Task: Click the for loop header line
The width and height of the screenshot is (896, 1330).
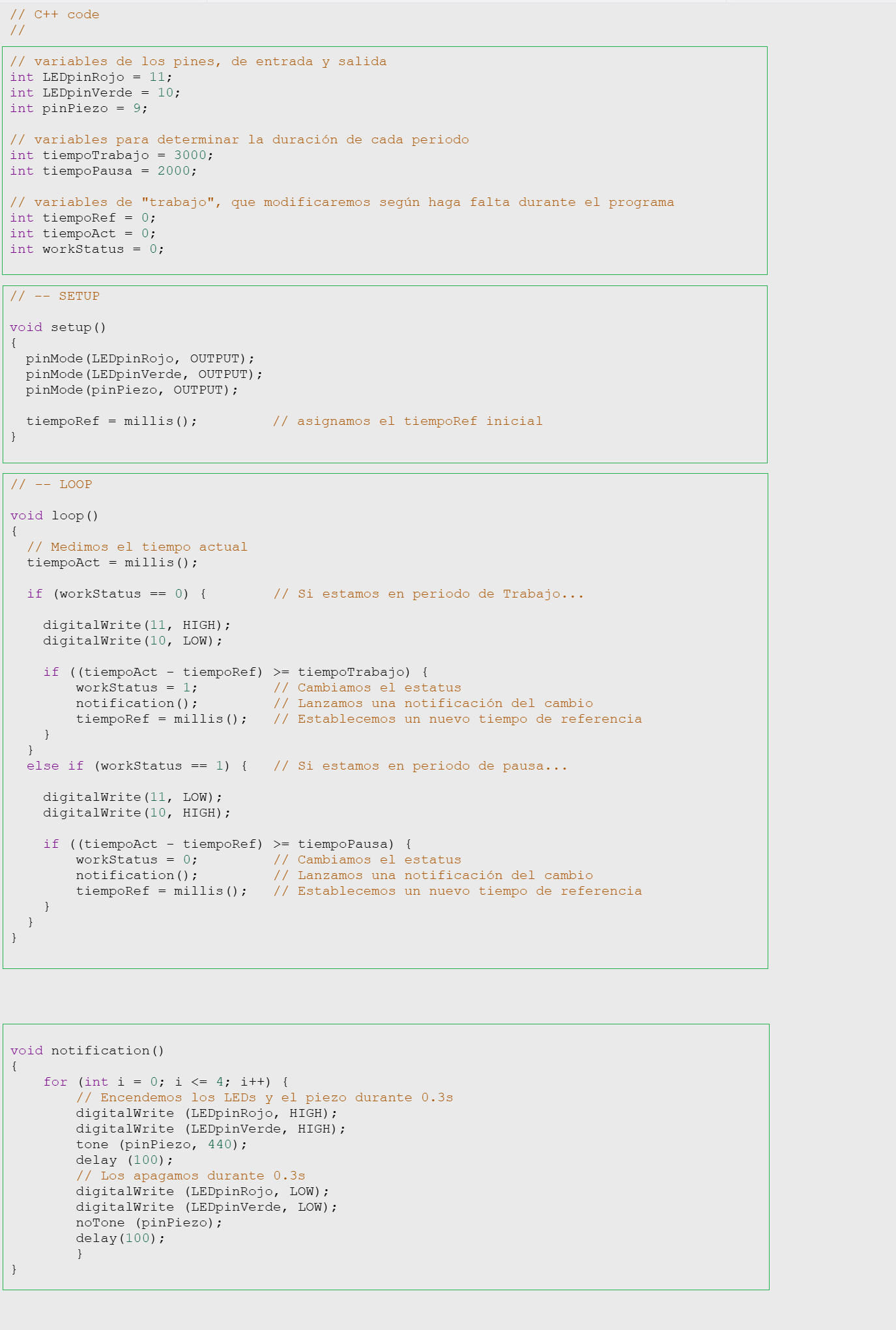Action: 166,1082
